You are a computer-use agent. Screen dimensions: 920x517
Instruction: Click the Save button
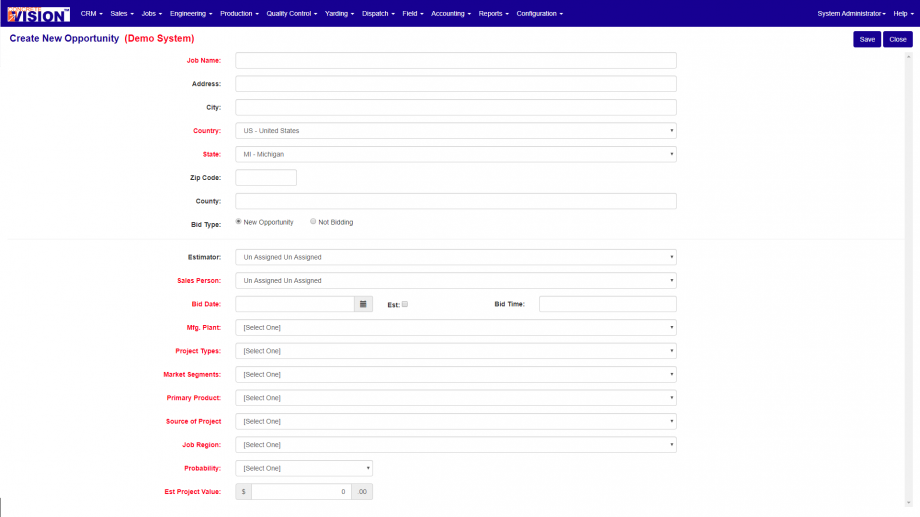pos(867,39)
